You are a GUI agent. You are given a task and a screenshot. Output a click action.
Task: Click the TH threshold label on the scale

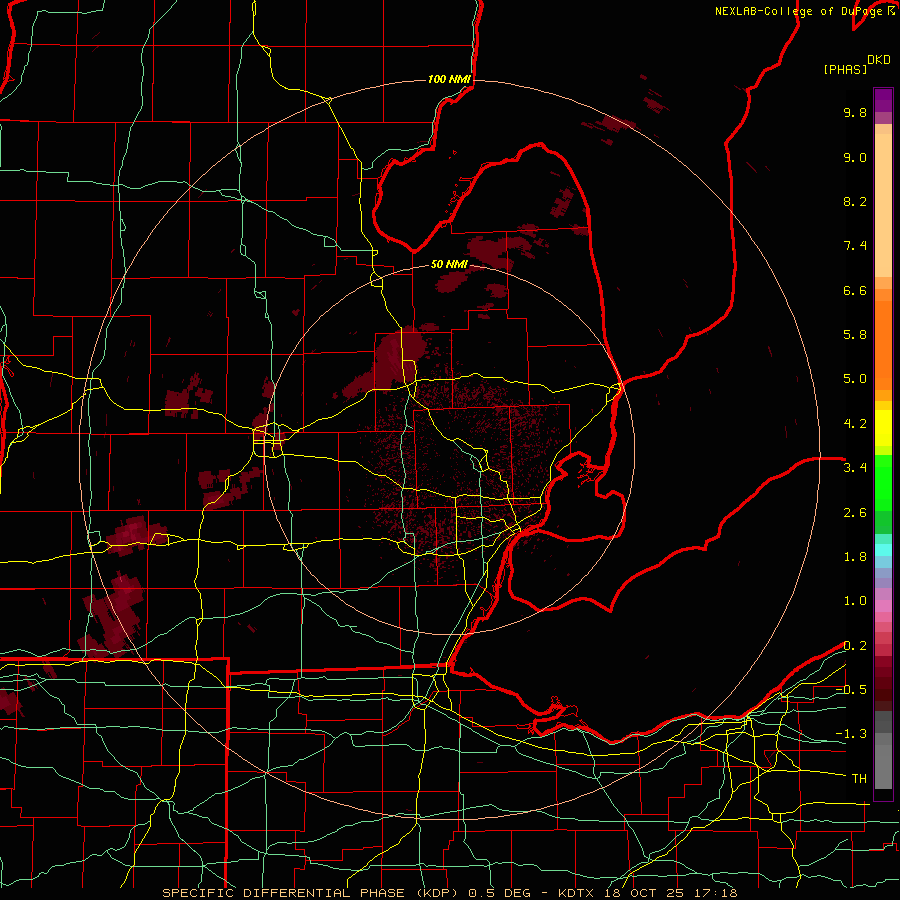click(x=859, y=779)
